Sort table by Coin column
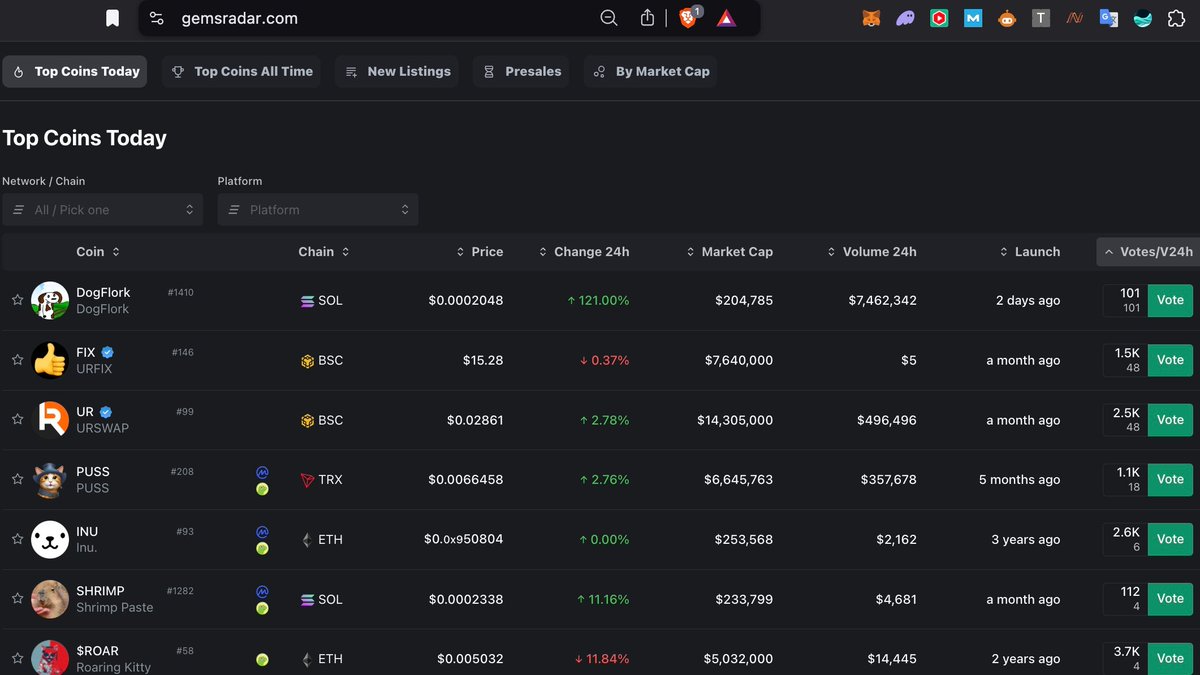Viewport: 1200px width, 675px height. (98, 252)
